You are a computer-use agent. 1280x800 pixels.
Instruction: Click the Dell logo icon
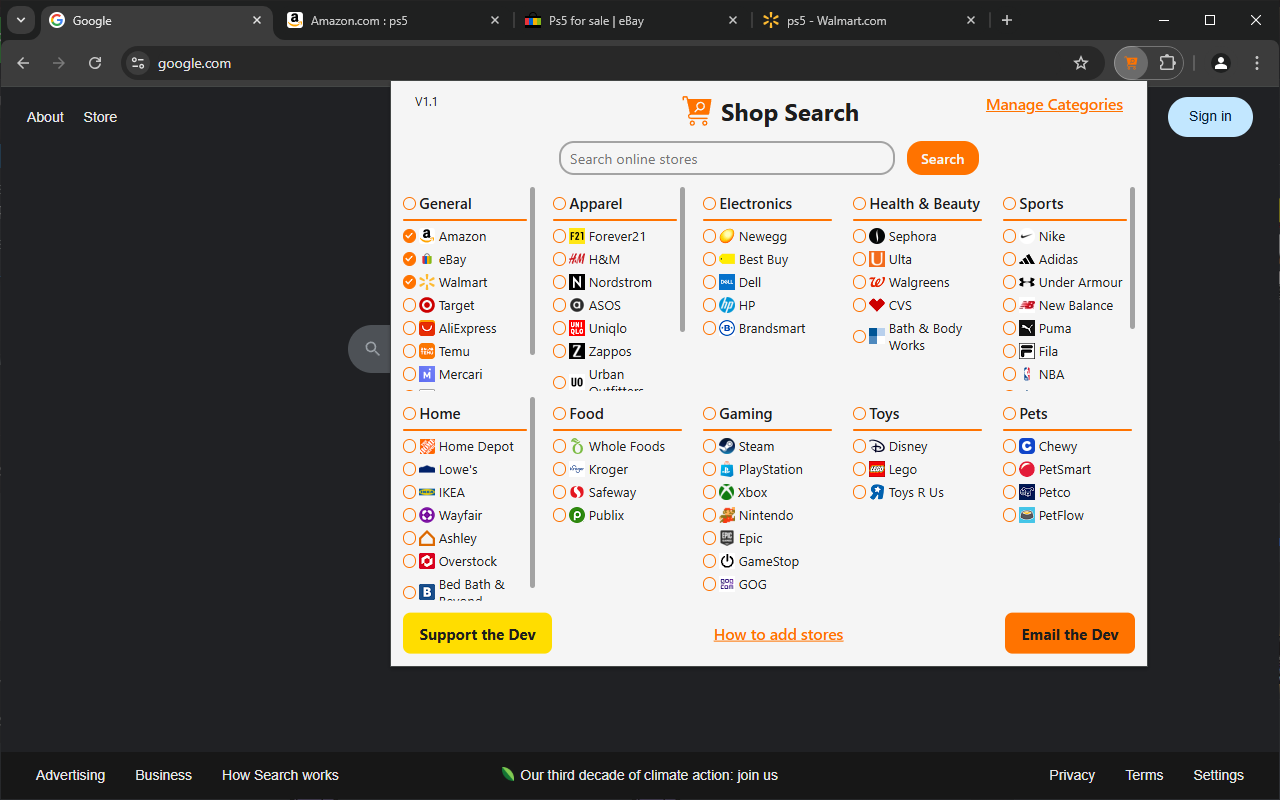pyautogui.click(x=727, y=282)
